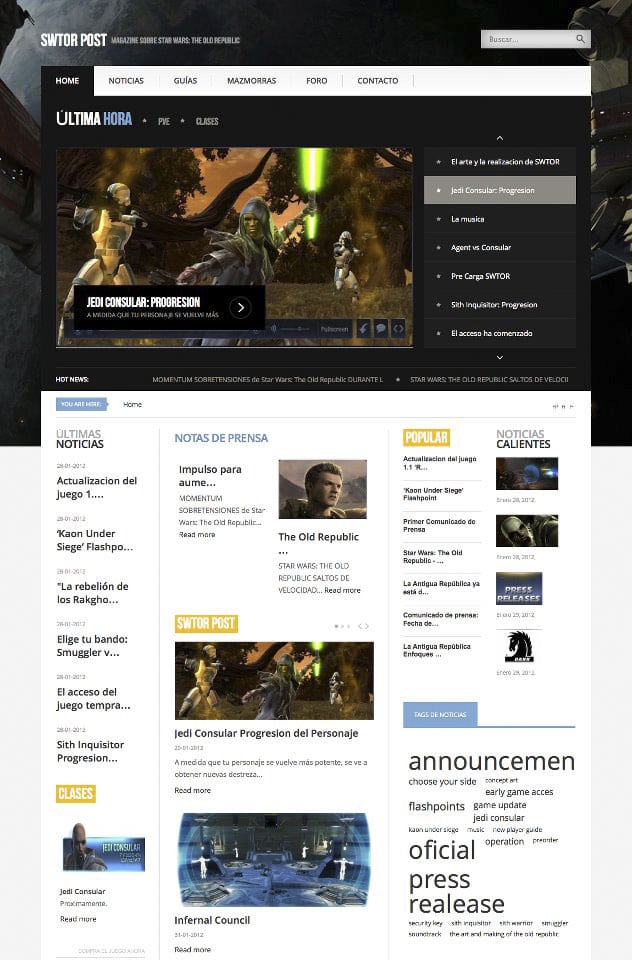
Task: Open the Infernal Council image
Action: pos(274,860)
